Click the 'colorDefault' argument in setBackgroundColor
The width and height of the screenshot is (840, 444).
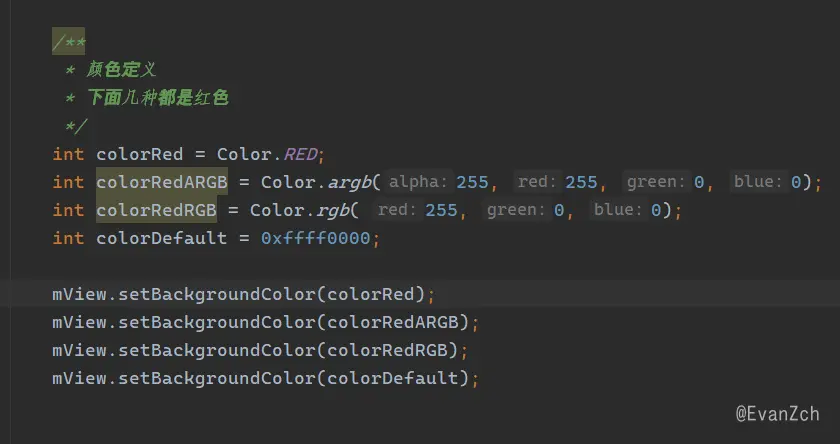tap(393, 378)
